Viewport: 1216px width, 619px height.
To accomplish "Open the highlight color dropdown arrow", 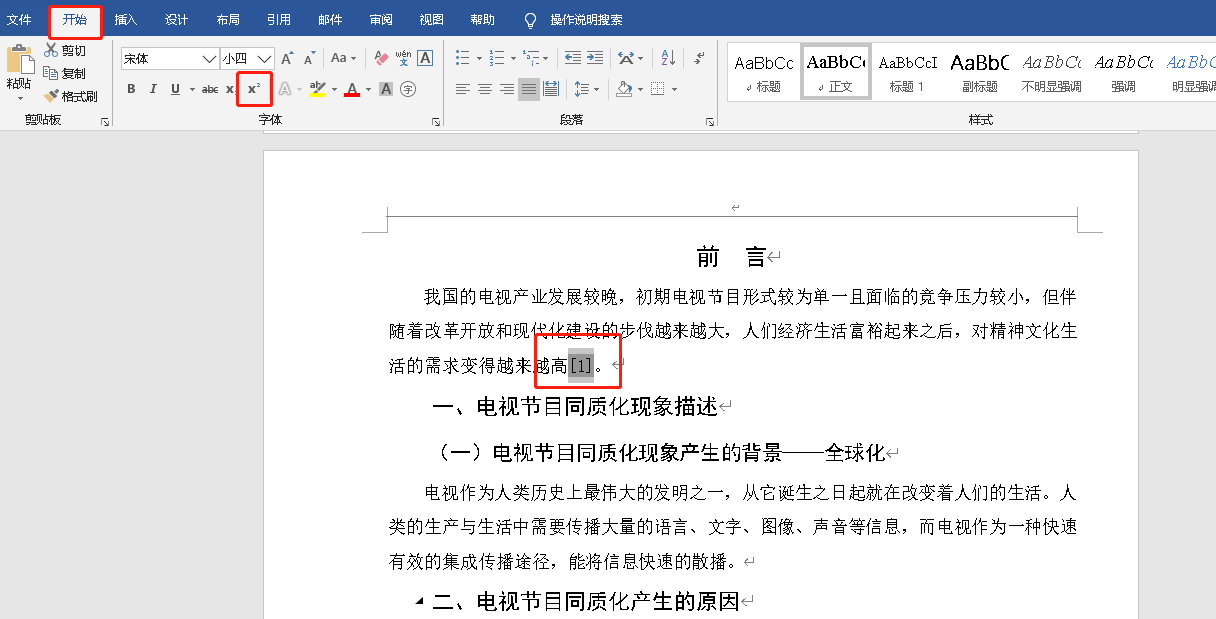I will tap(334, 89).
